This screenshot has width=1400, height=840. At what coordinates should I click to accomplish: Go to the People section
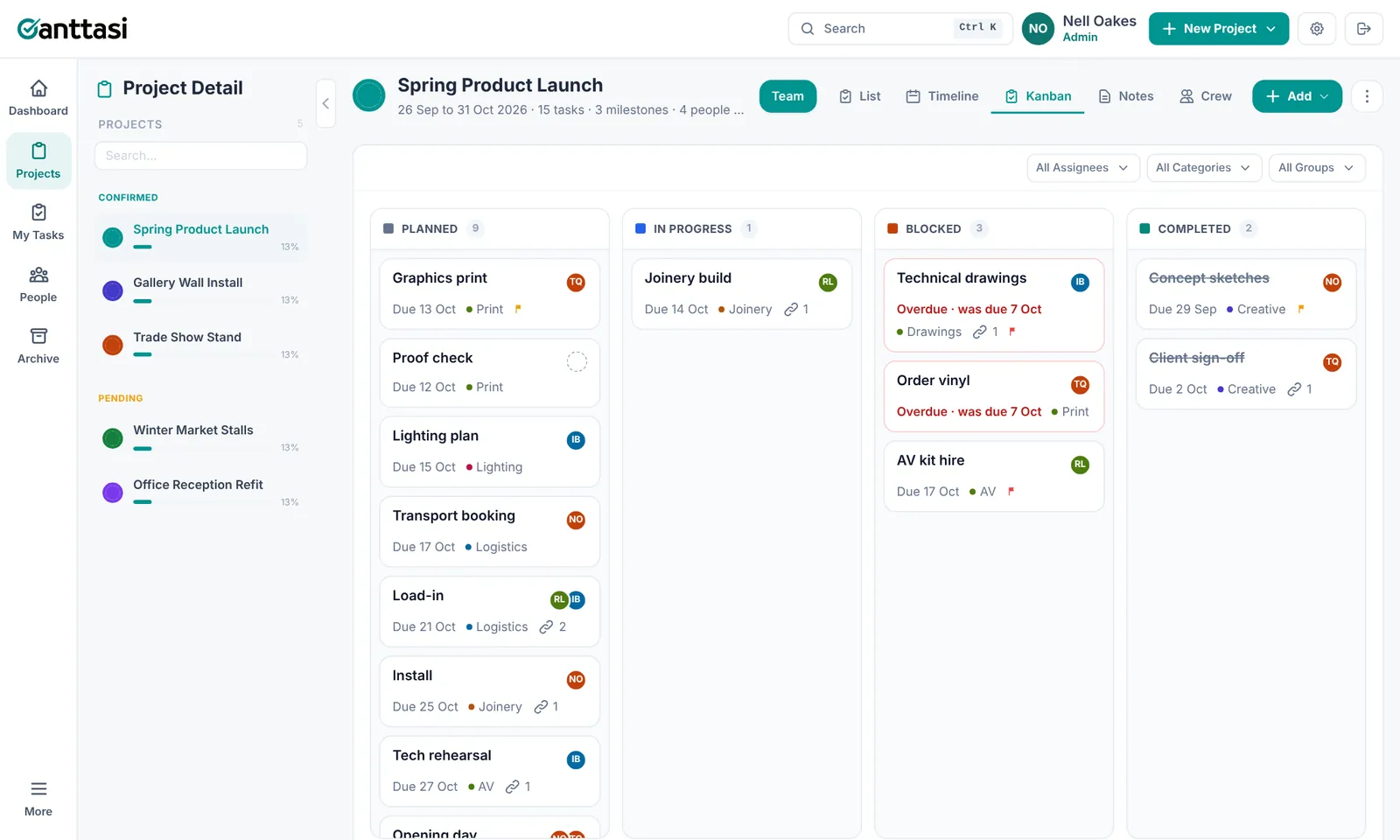pyautogui.click(x=38, y=284)
